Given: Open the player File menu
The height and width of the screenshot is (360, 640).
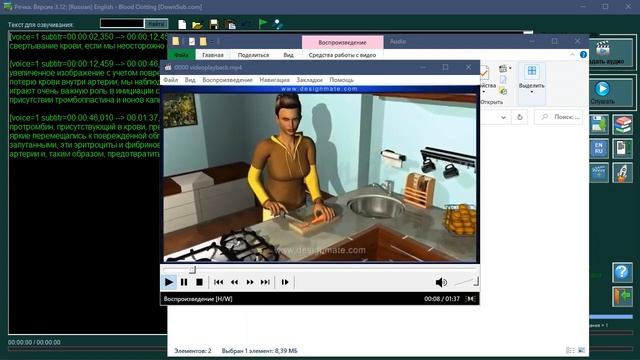Looking at the screenshot, I should [171, 80].
